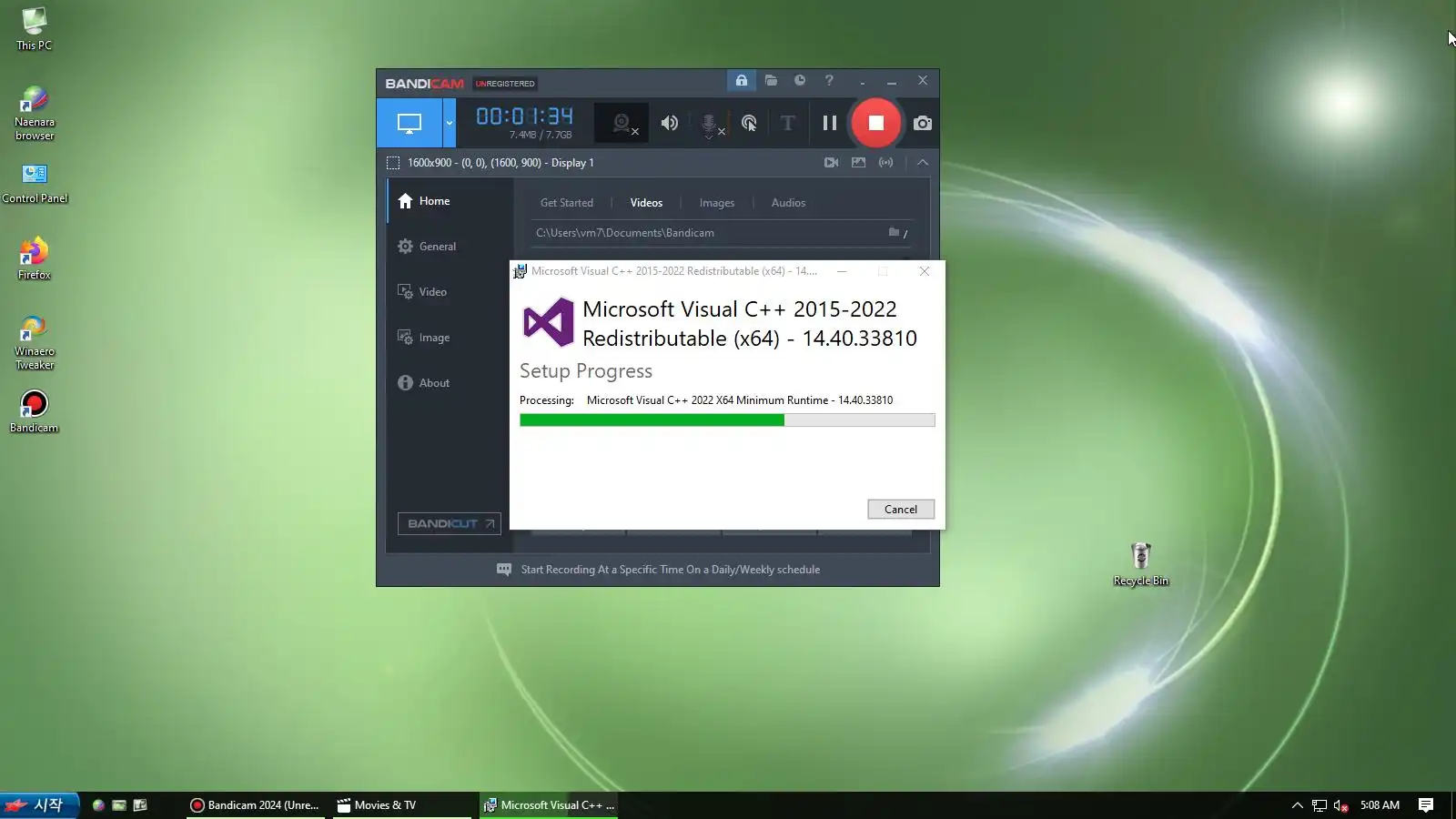Toggle the webcam overlay icon in Bandicam
This screenshot has width=1456, height=819.
coord(622,123)
